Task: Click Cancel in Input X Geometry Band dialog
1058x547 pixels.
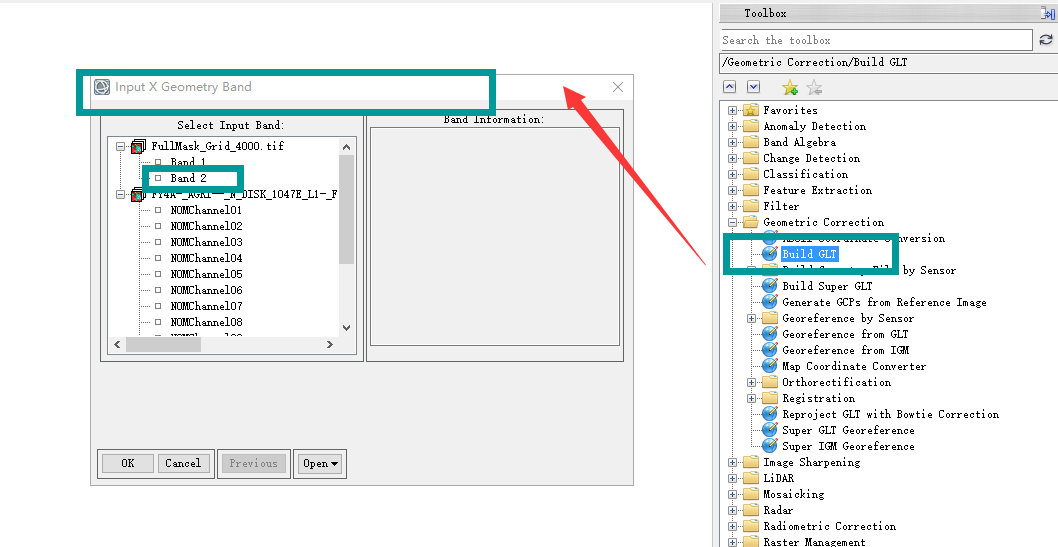Action: (183, 463)
